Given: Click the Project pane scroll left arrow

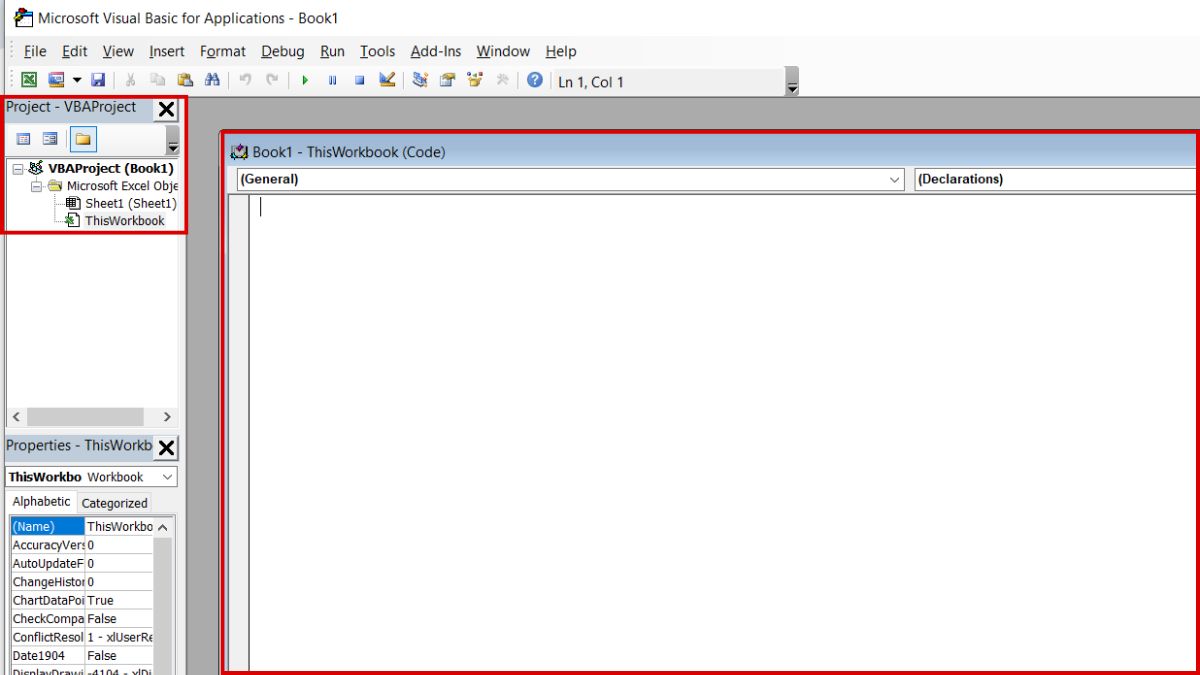Looking at the screenshot, I should pos(16,417).
